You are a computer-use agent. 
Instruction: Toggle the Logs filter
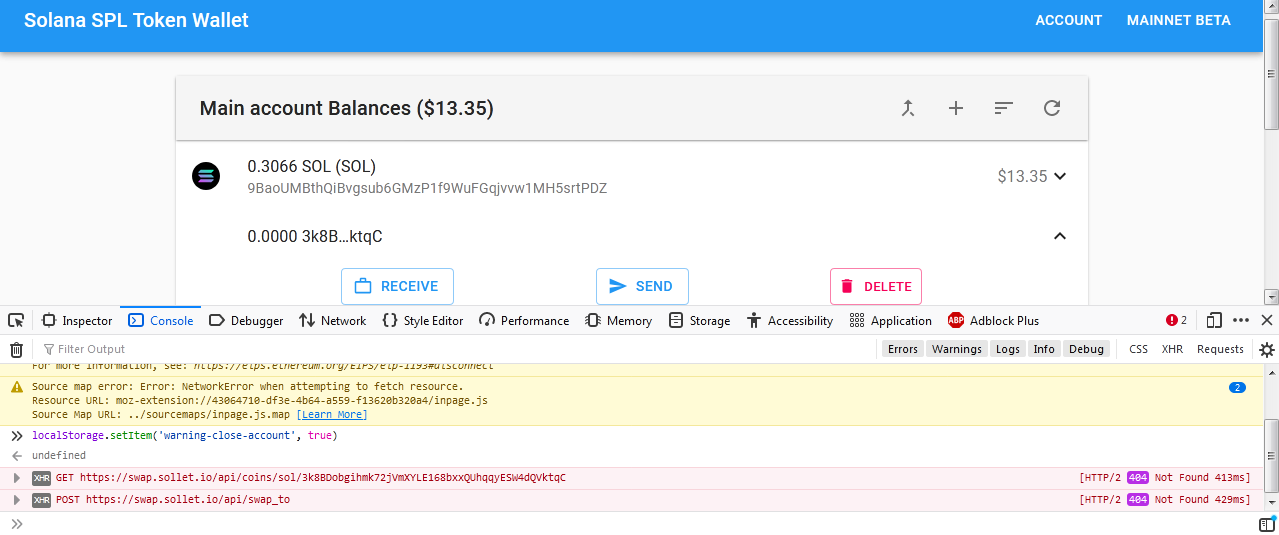1008,349
